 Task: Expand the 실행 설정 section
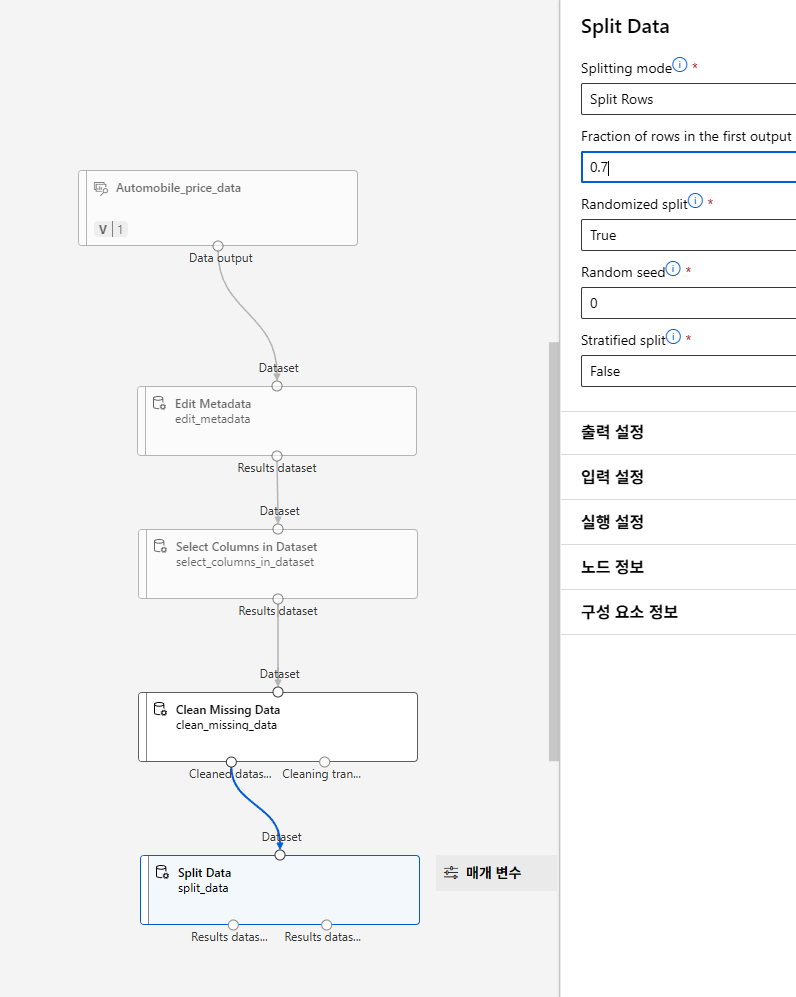(678, 522)
